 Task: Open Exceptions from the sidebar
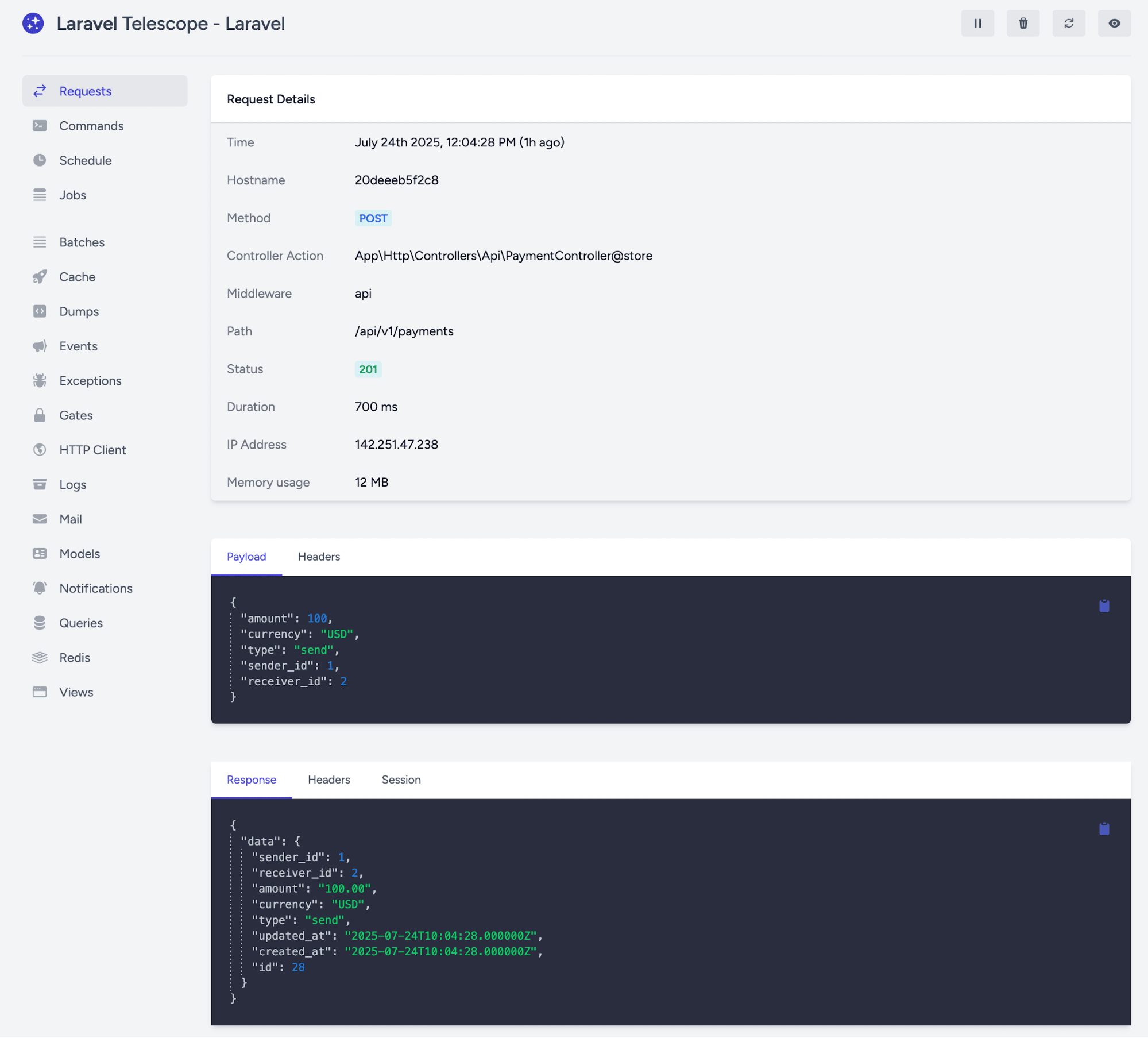pyautogui.click(x=90, y=381)
